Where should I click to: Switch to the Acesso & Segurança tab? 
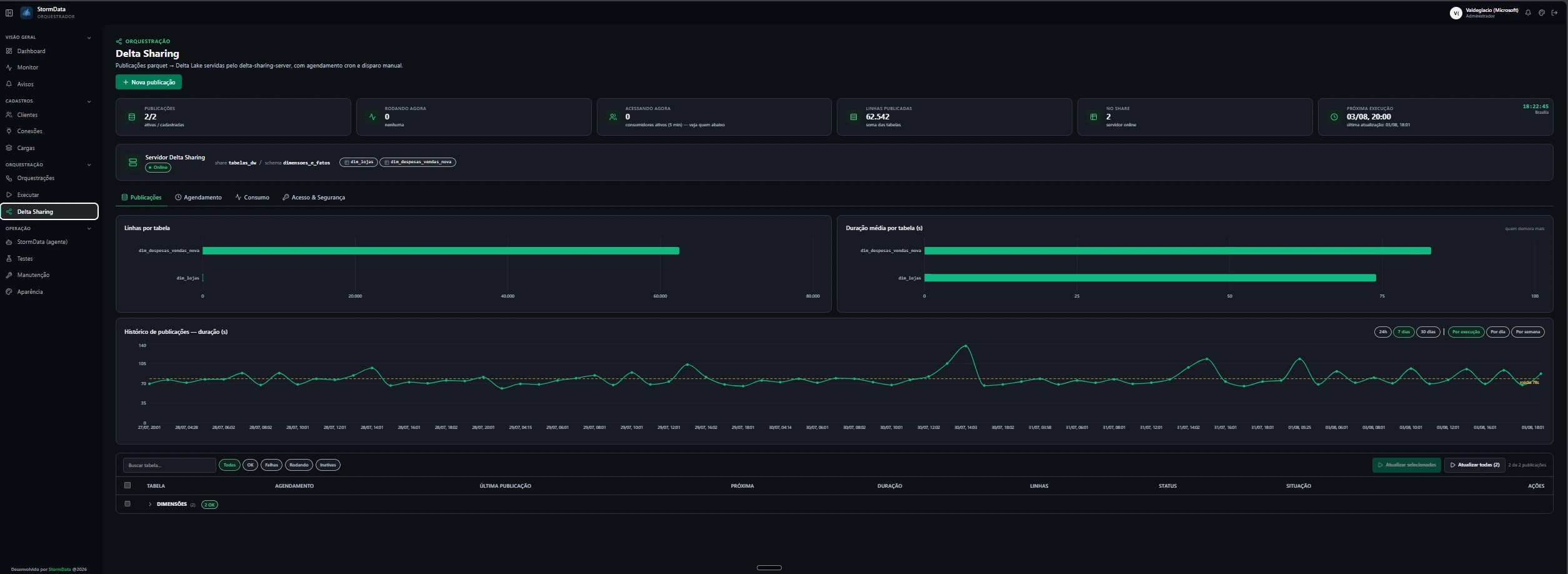tap(314, 198)
